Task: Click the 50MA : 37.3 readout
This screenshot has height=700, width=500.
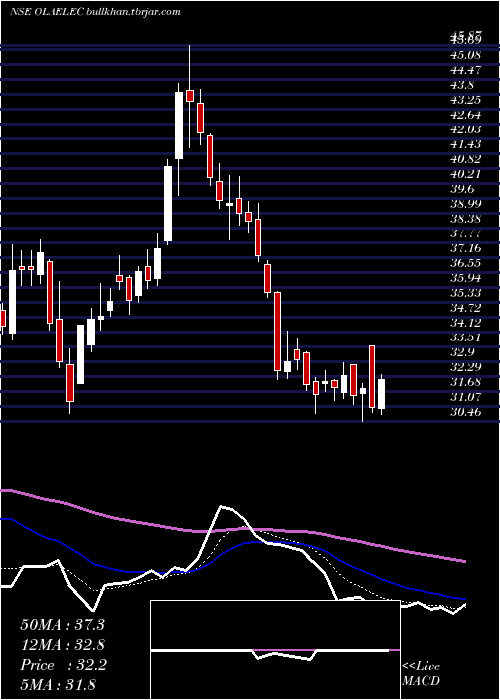Action: 63,625
